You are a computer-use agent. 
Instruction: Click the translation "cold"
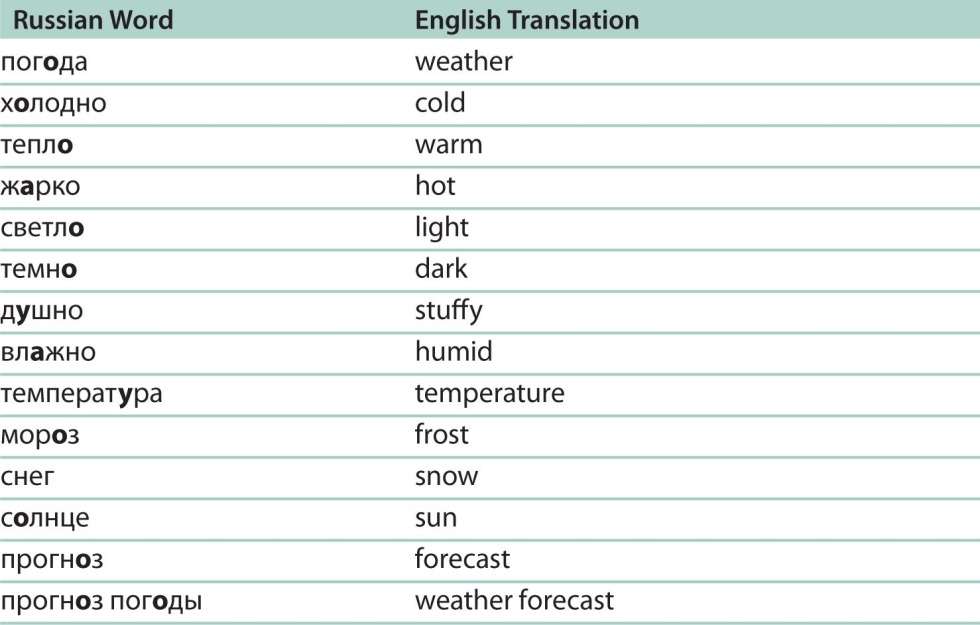tap(440, 103)
